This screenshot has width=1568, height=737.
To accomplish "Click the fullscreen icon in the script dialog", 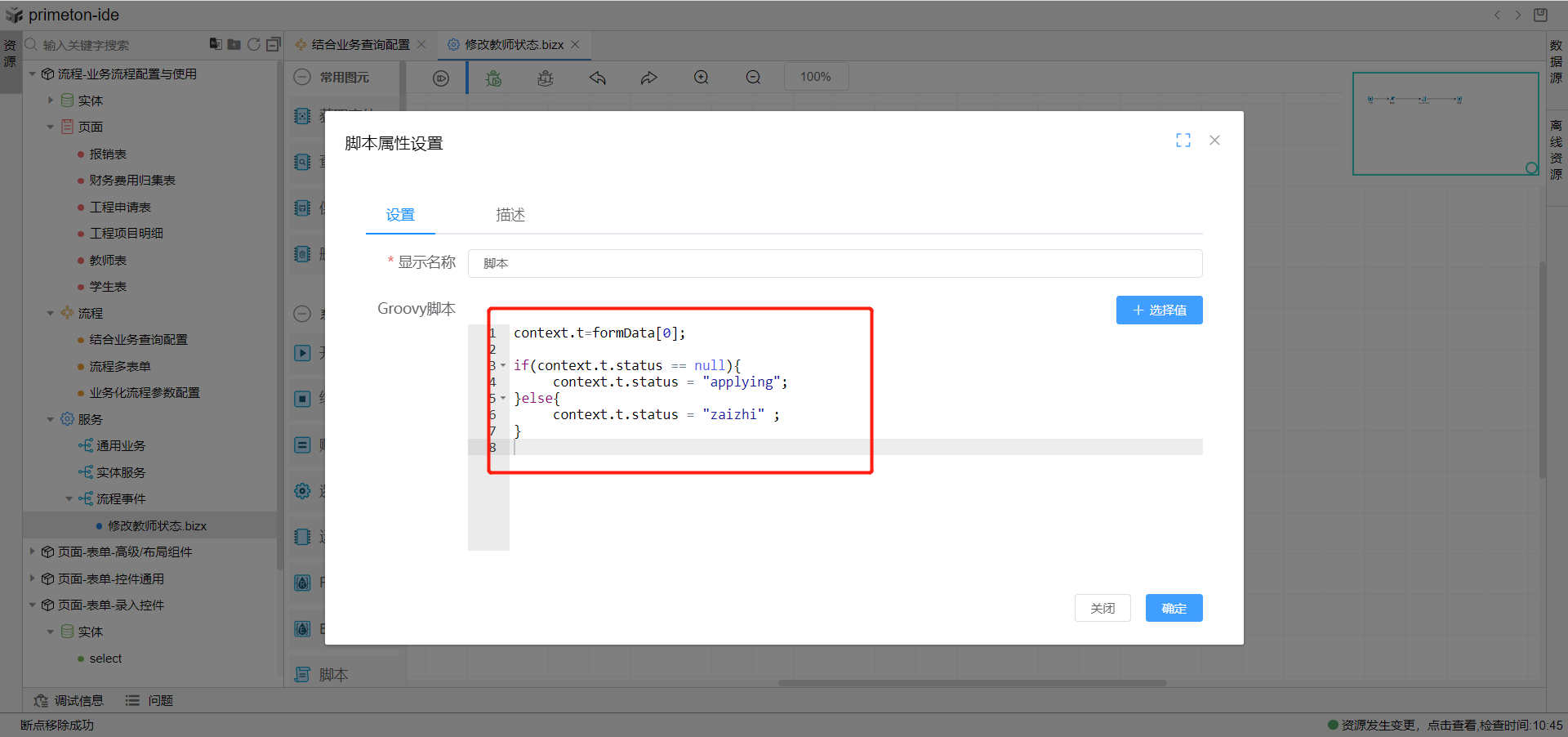I will pos(1183,141).
